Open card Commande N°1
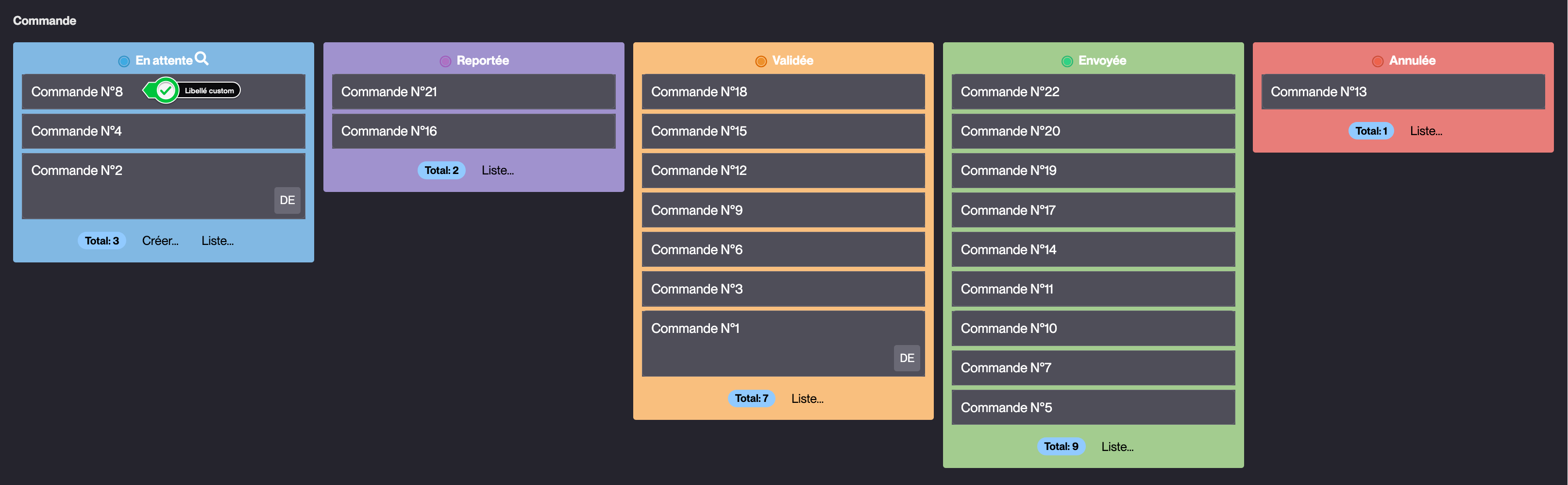Screen dimensions: 1568x485 point(783,344)
